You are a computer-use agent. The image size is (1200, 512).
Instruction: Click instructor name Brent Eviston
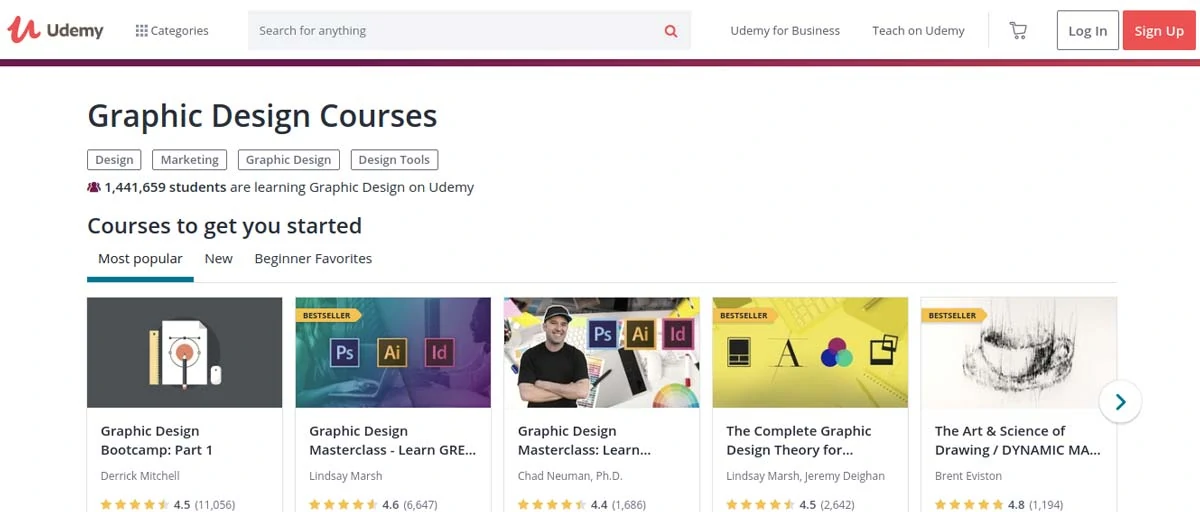[x=968, y=476]
